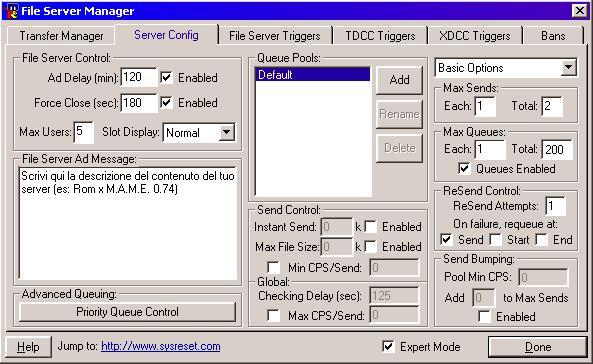Uncheck the Queues Enabled checkbox
Image resolution: width=593 pixels, height=364 pixels.
(464, 168)
